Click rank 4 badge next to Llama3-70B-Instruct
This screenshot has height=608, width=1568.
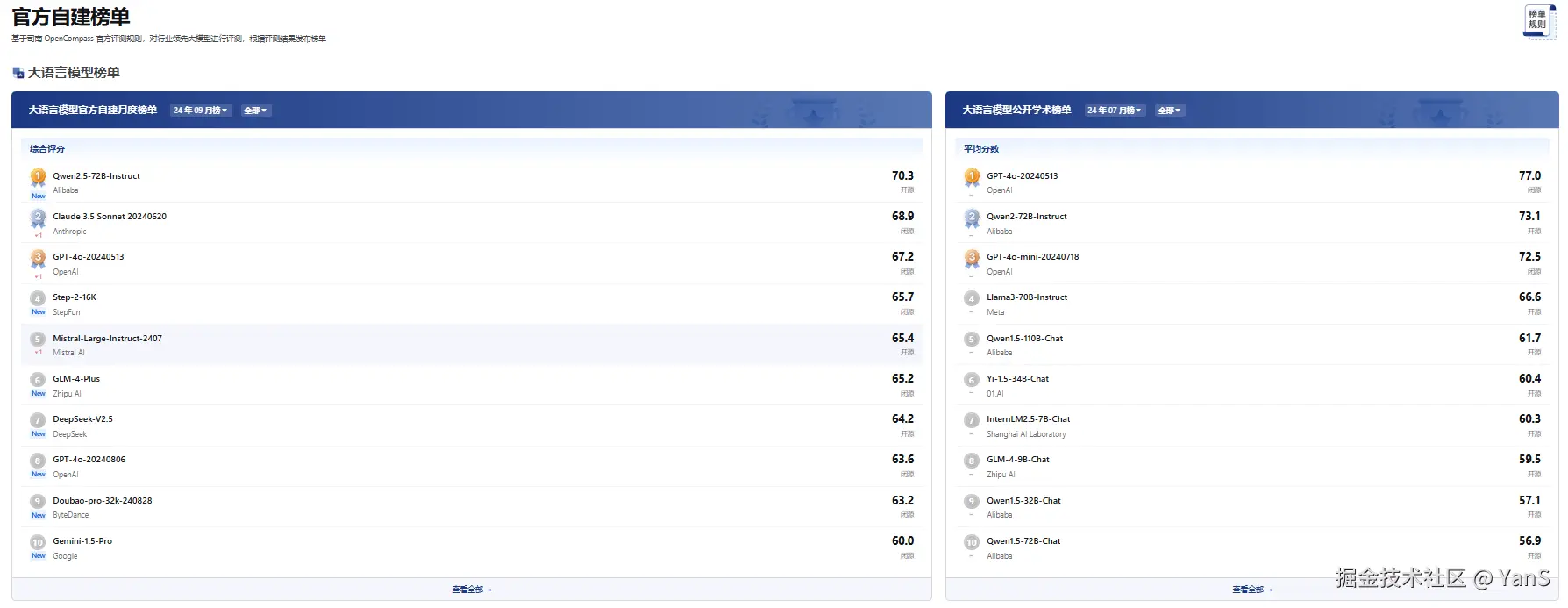click(972, 298)
